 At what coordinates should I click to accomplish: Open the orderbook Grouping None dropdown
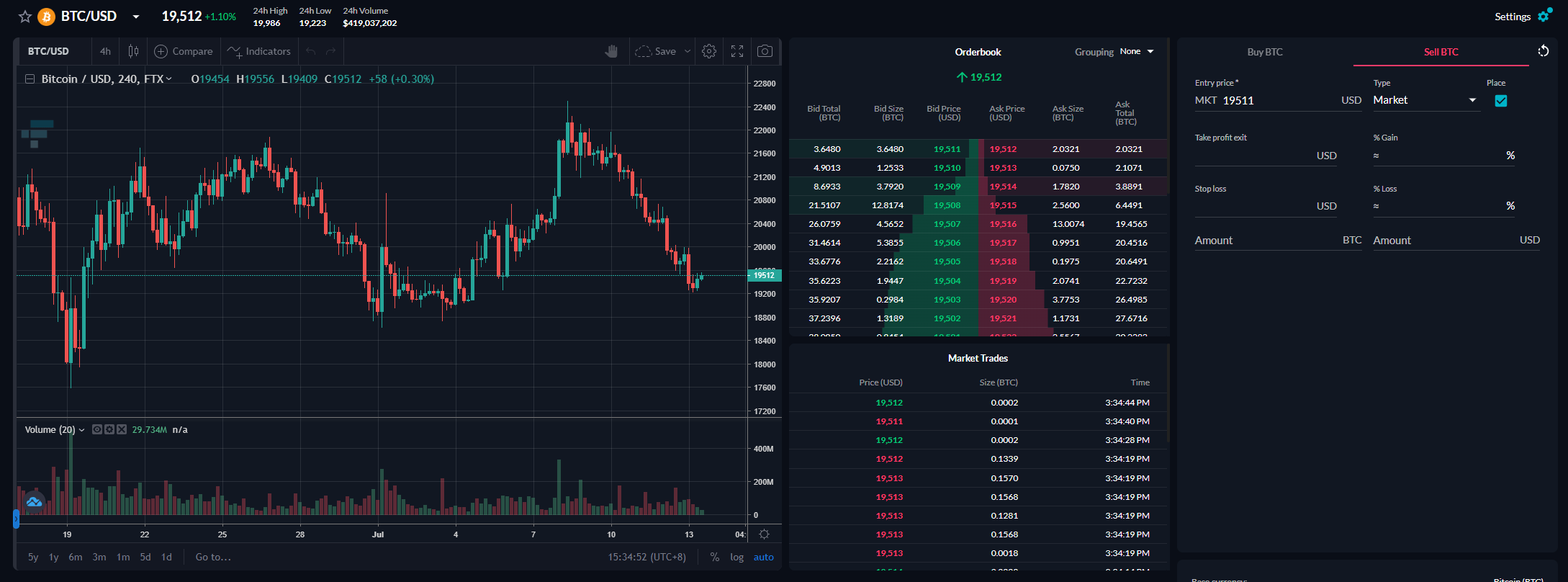tap(1137, 51)
